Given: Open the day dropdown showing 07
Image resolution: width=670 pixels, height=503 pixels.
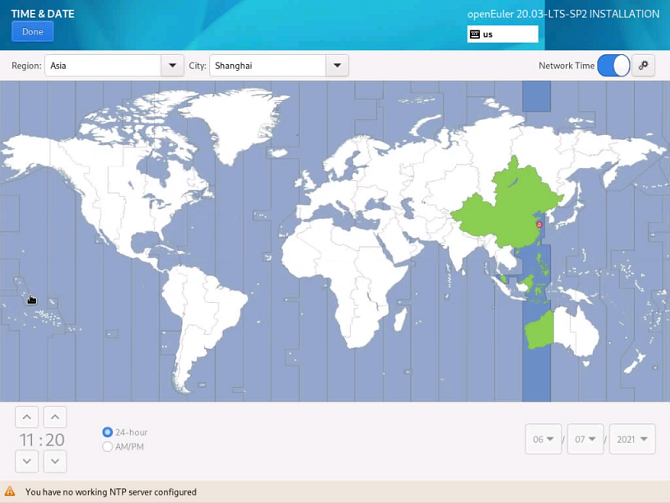Looking at the screenshot, I should [586, 439].
